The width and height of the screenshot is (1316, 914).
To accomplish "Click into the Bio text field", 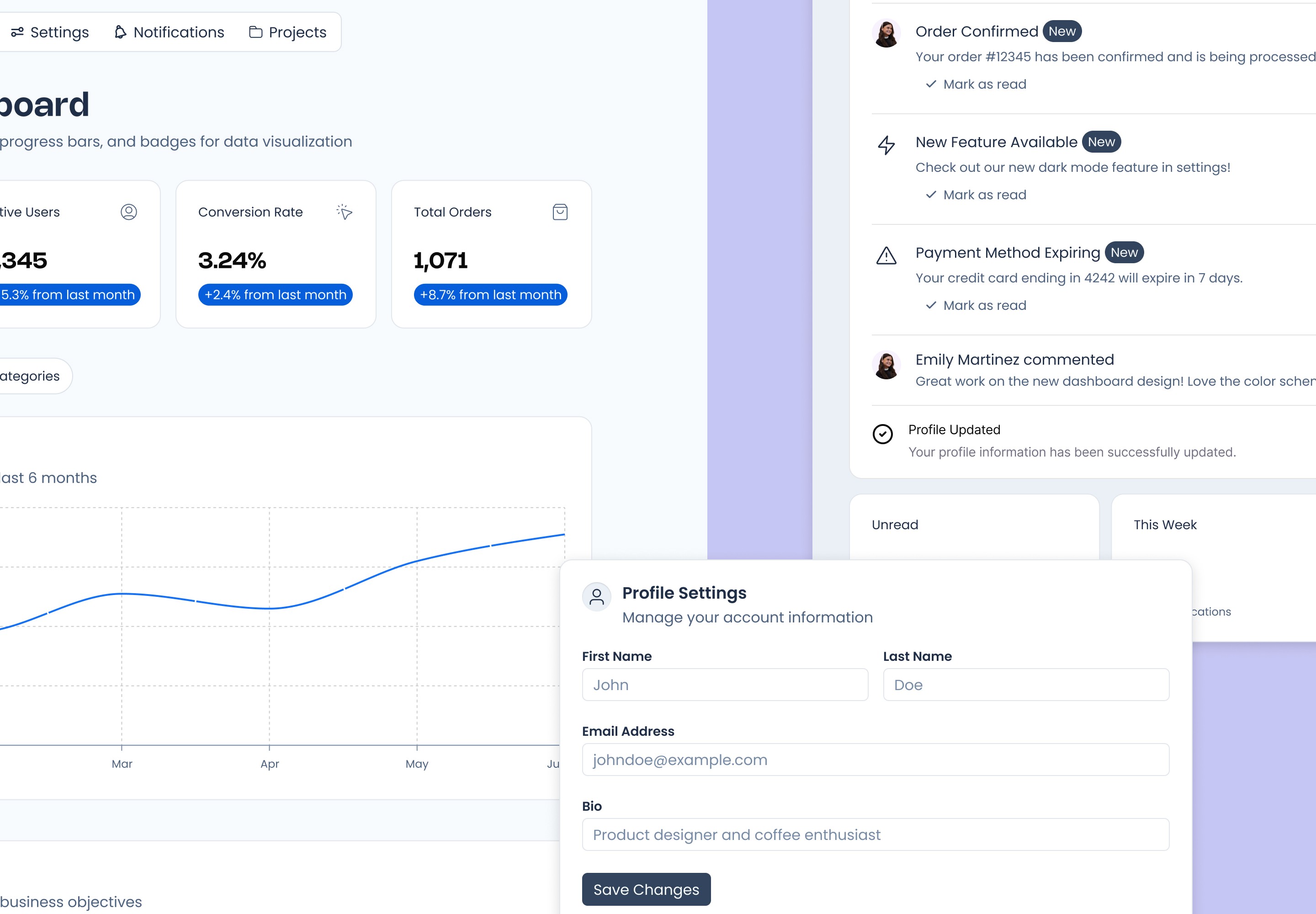I will [x=875, y=835].
